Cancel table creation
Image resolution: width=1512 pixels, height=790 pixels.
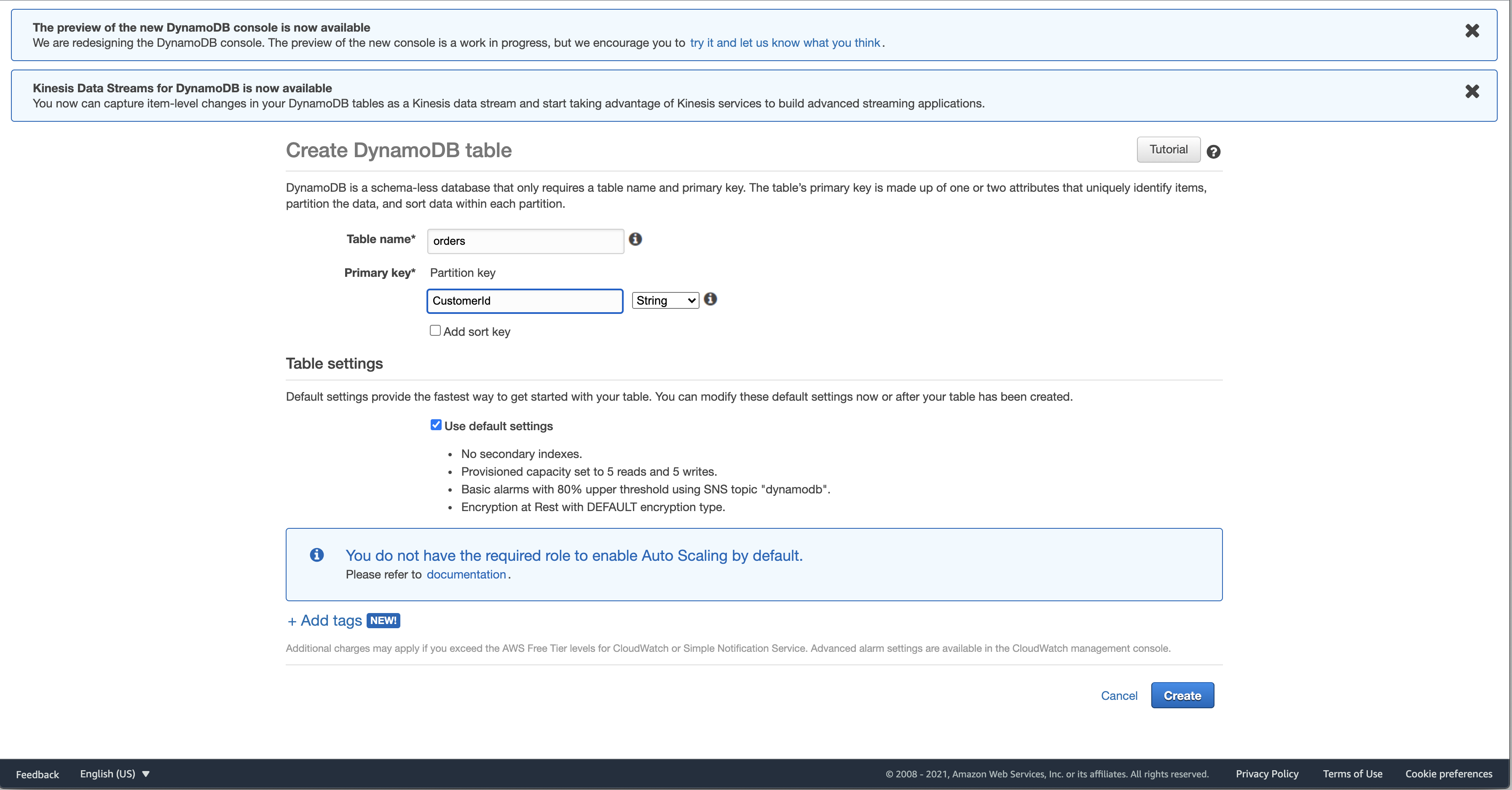[x=1119, y=696]
